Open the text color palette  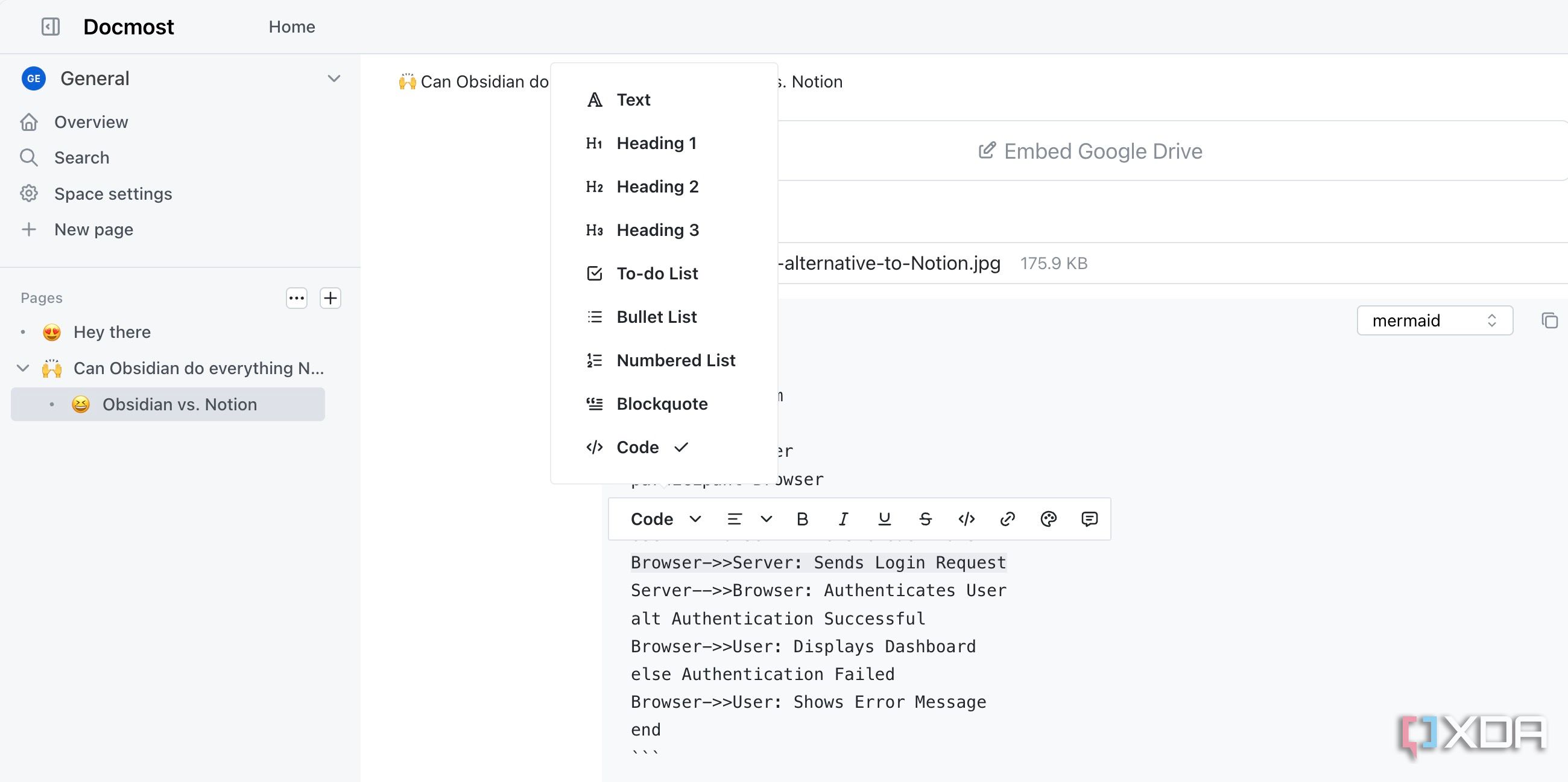[x=1048, y=519]
